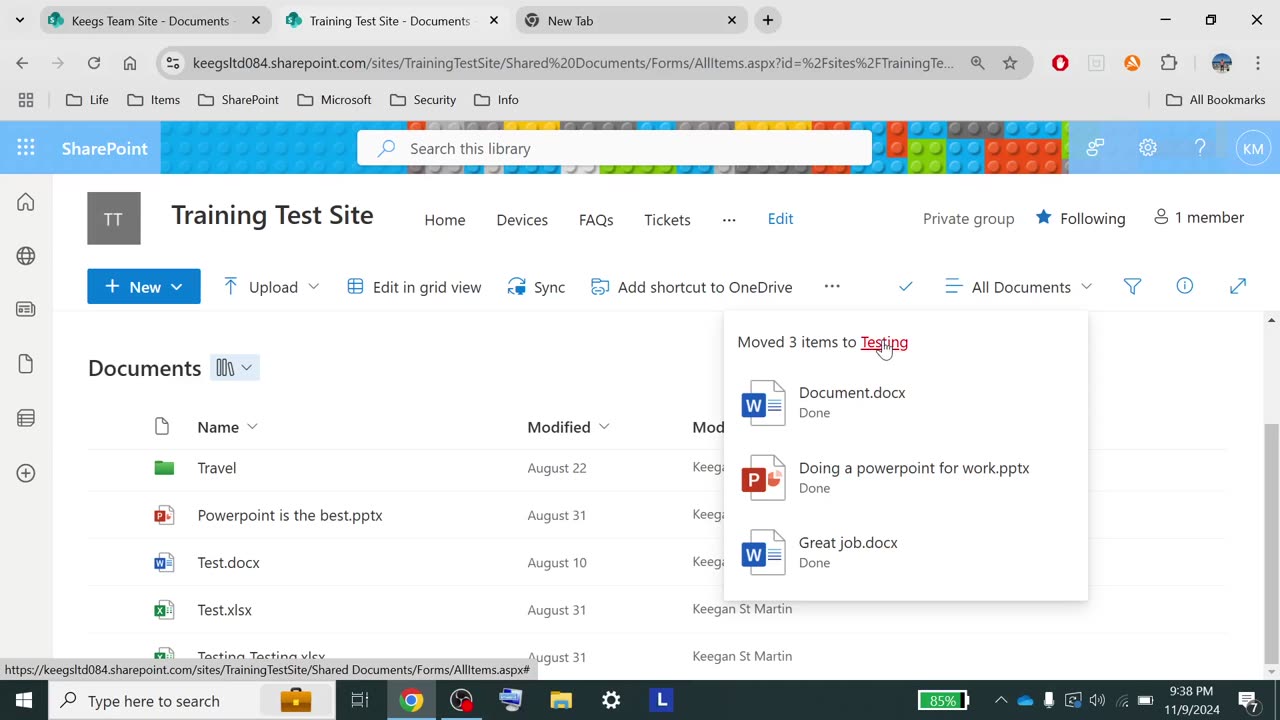Open the command bar overflow ellipsis
Screen dimensions: 1280x720
coord(832,286)
